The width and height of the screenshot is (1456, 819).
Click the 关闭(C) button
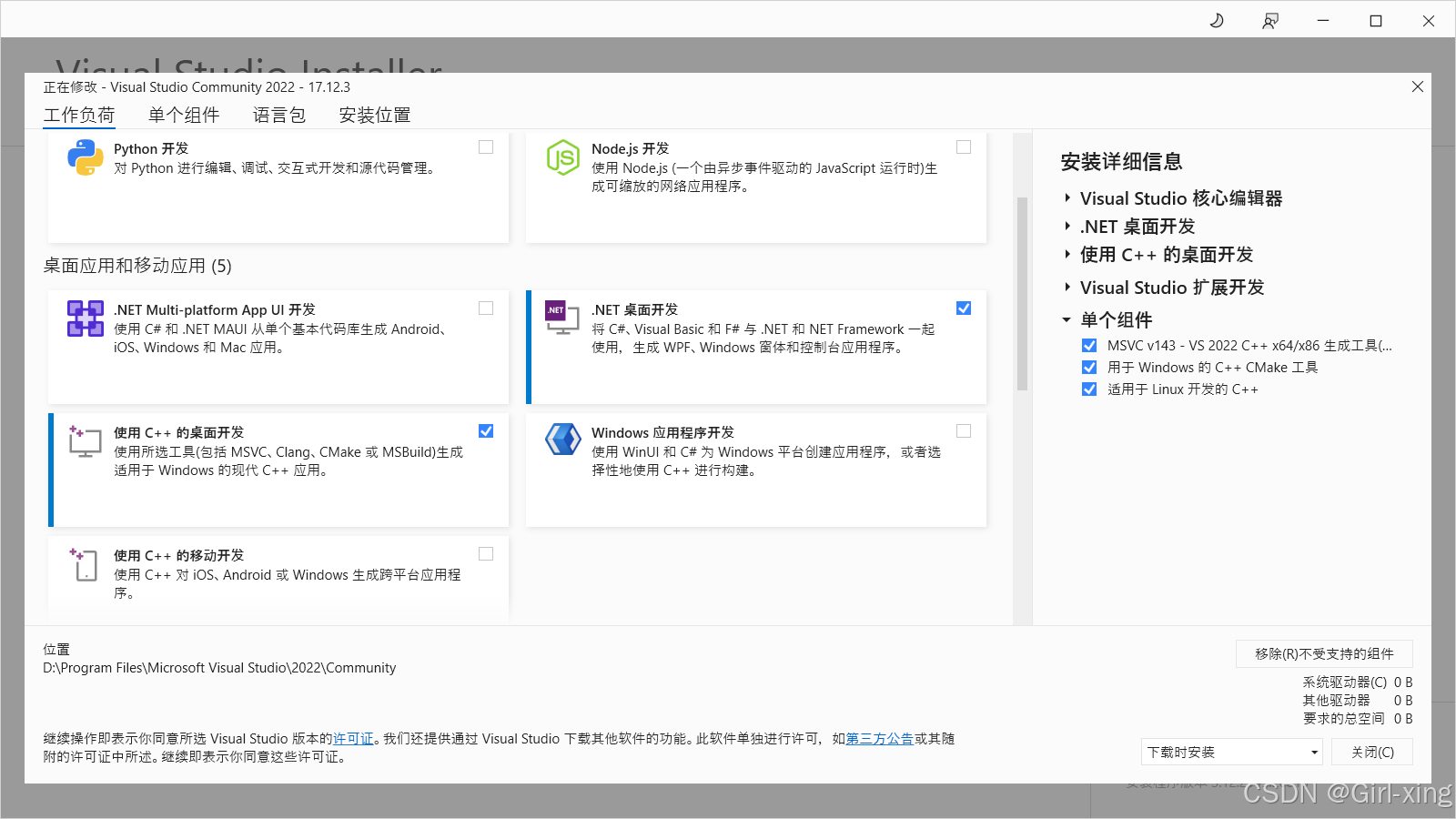[1372, 752]
